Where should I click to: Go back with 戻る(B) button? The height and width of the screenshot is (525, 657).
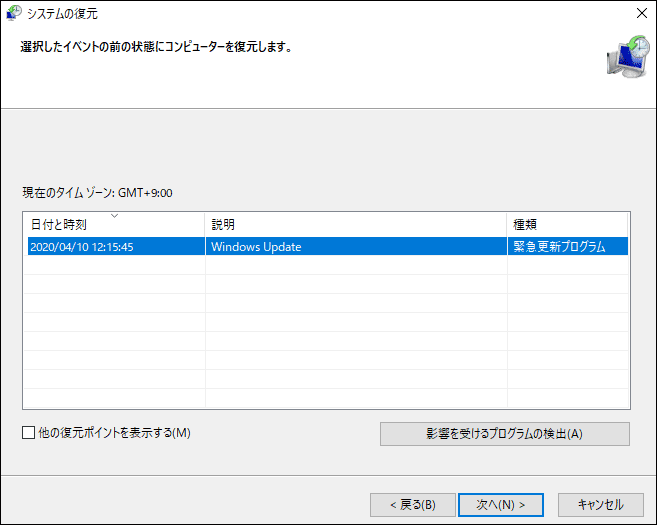413,505
